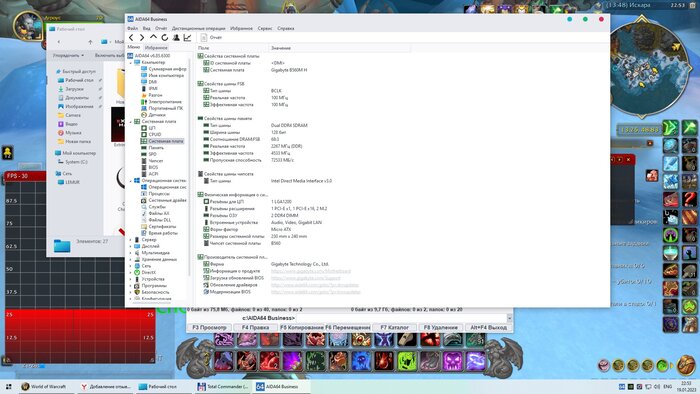The width and height of the screenshot is (700, 394).
Task: Select Имя компьютера tree entry
Action: click(162, 75)
